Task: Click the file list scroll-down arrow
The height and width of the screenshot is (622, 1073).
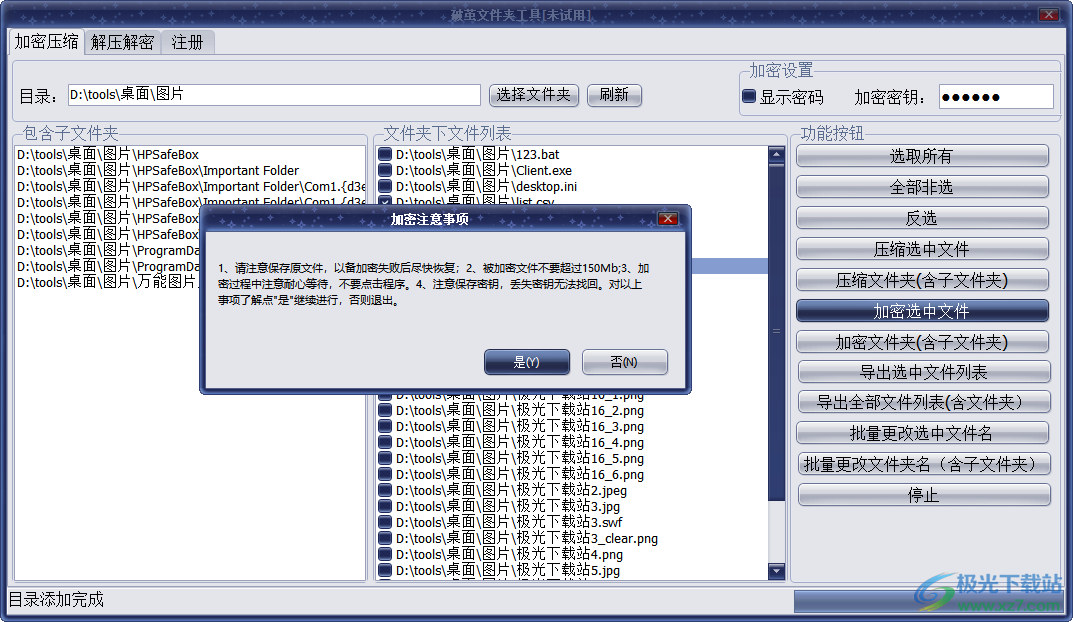Action: [x=776, y=571]
